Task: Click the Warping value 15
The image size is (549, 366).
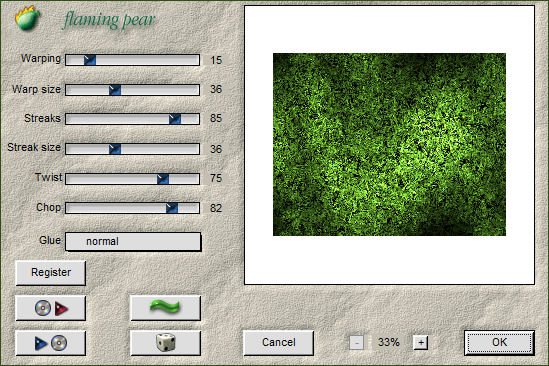Action: [x=216, y=60]
